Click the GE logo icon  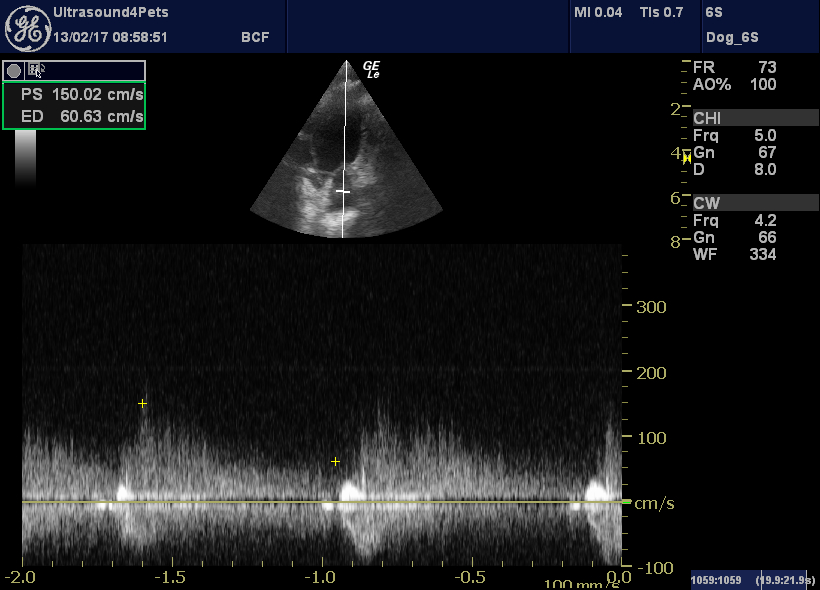(x=27, y=24)
